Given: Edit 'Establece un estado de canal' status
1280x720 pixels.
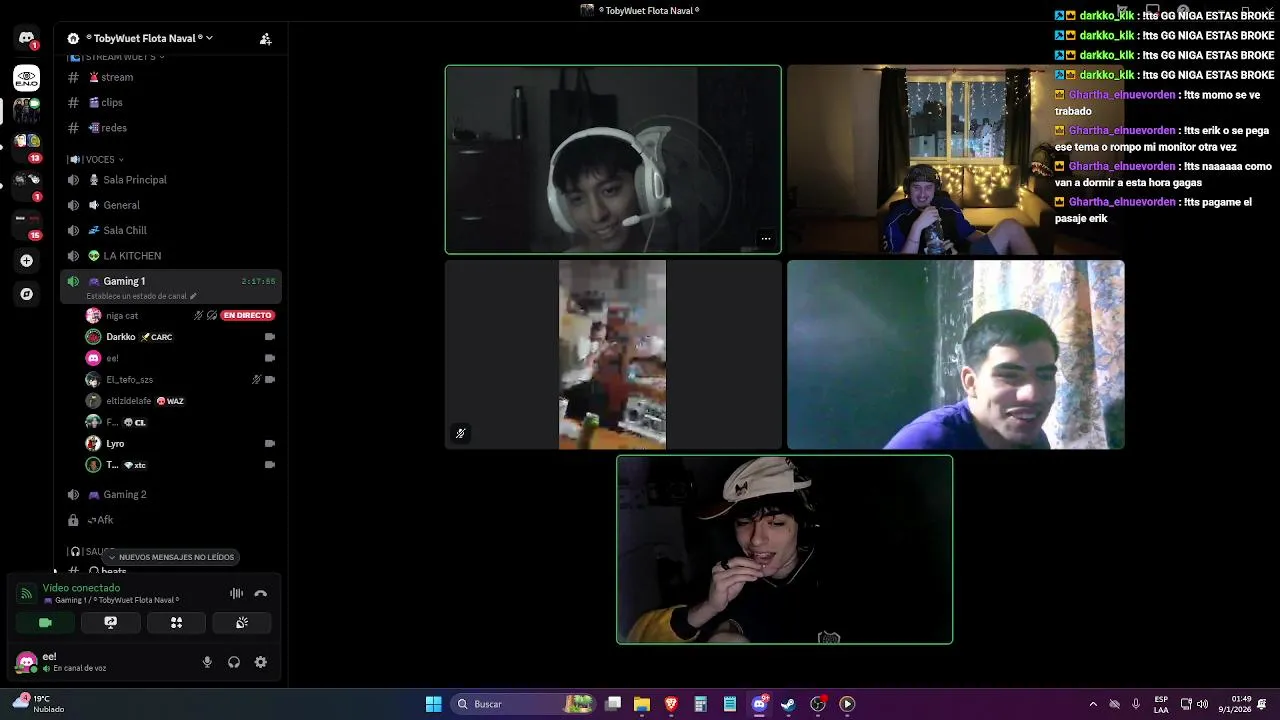Looking at the screenshot, I should [x=141, y=296].
